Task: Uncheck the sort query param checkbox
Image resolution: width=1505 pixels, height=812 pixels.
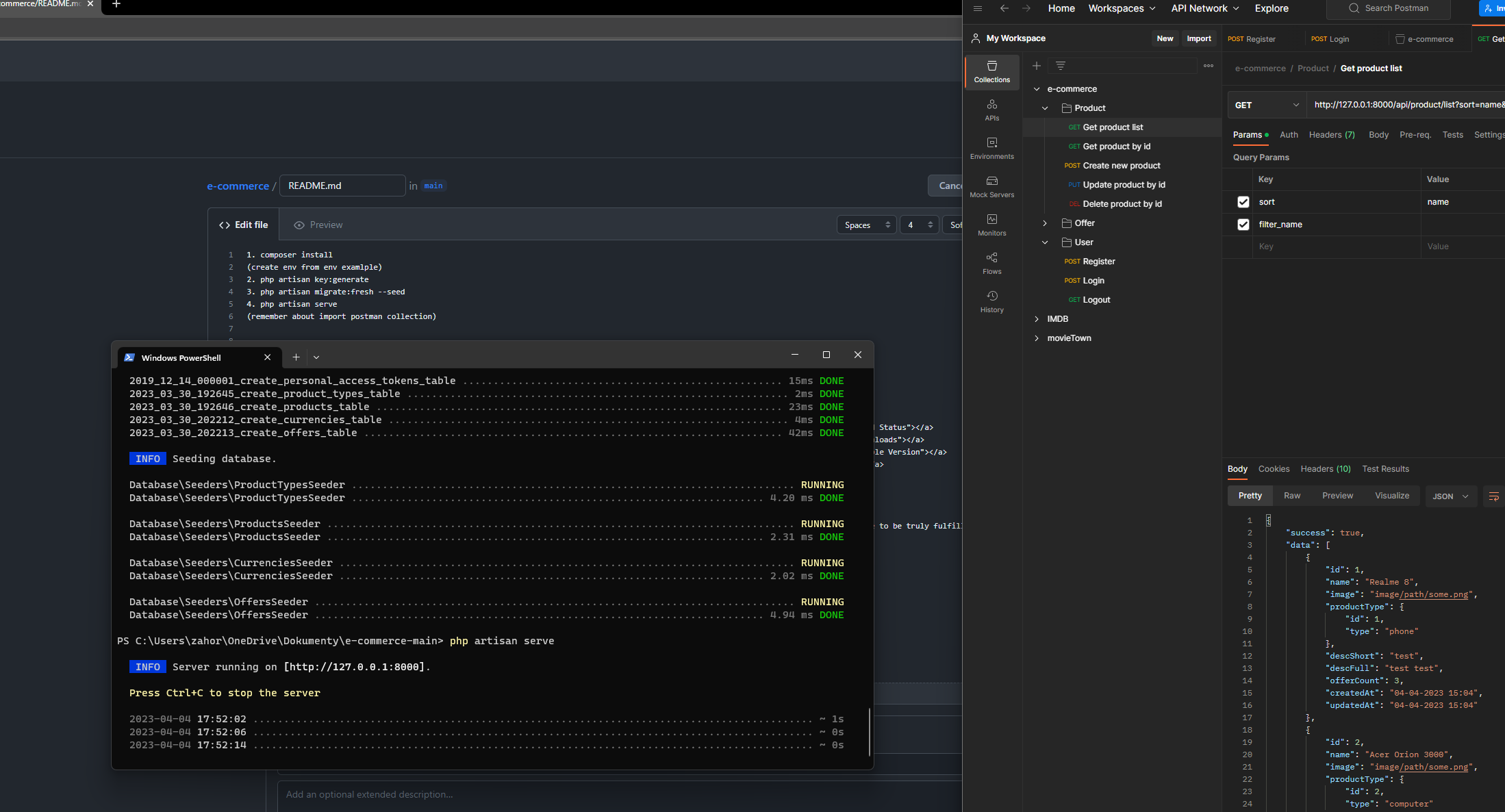Action: click(1243, 202)
